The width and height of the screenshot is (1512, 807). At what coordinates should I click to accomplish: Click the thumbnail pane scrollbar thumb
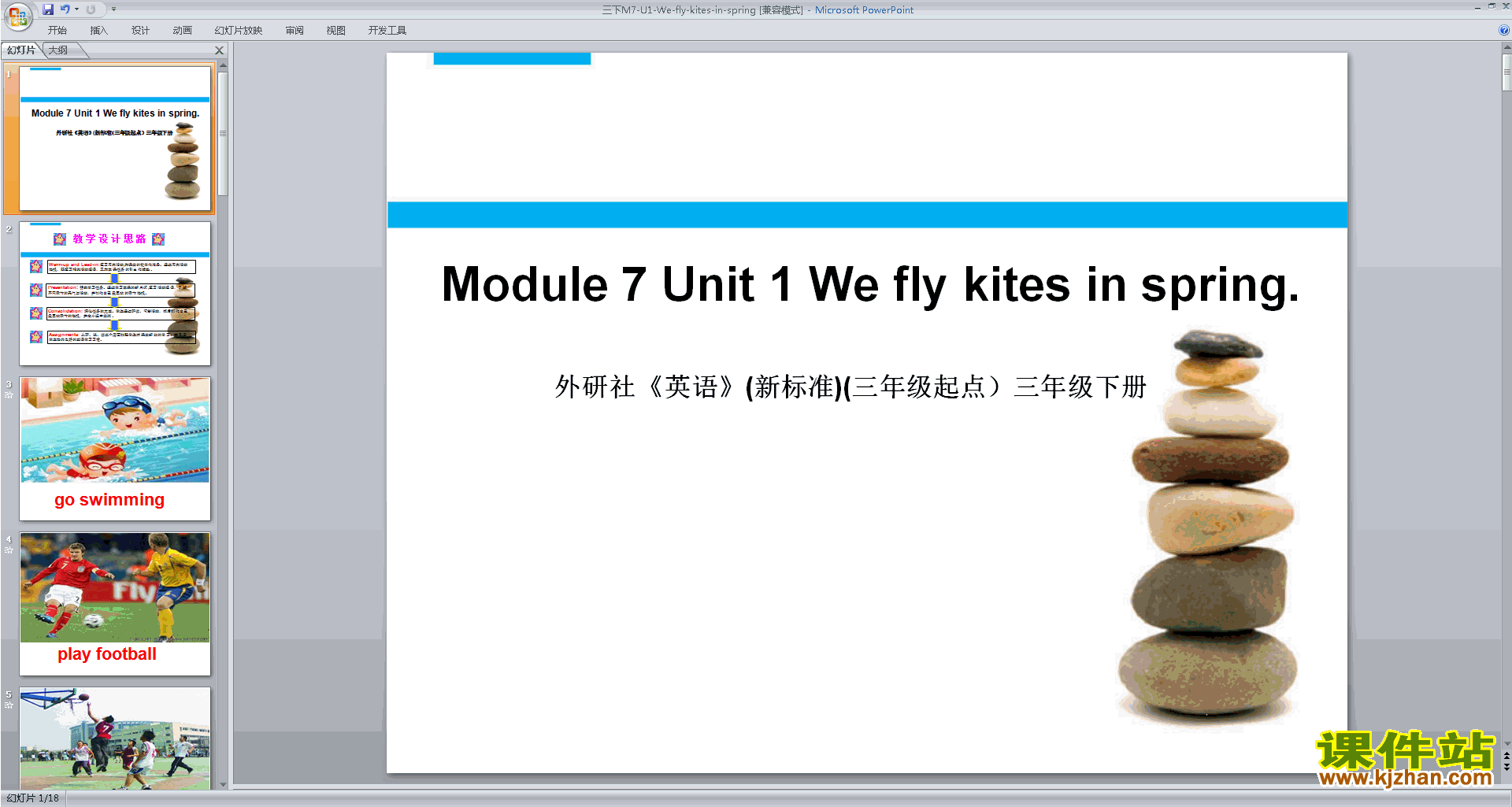coord(223,134)
